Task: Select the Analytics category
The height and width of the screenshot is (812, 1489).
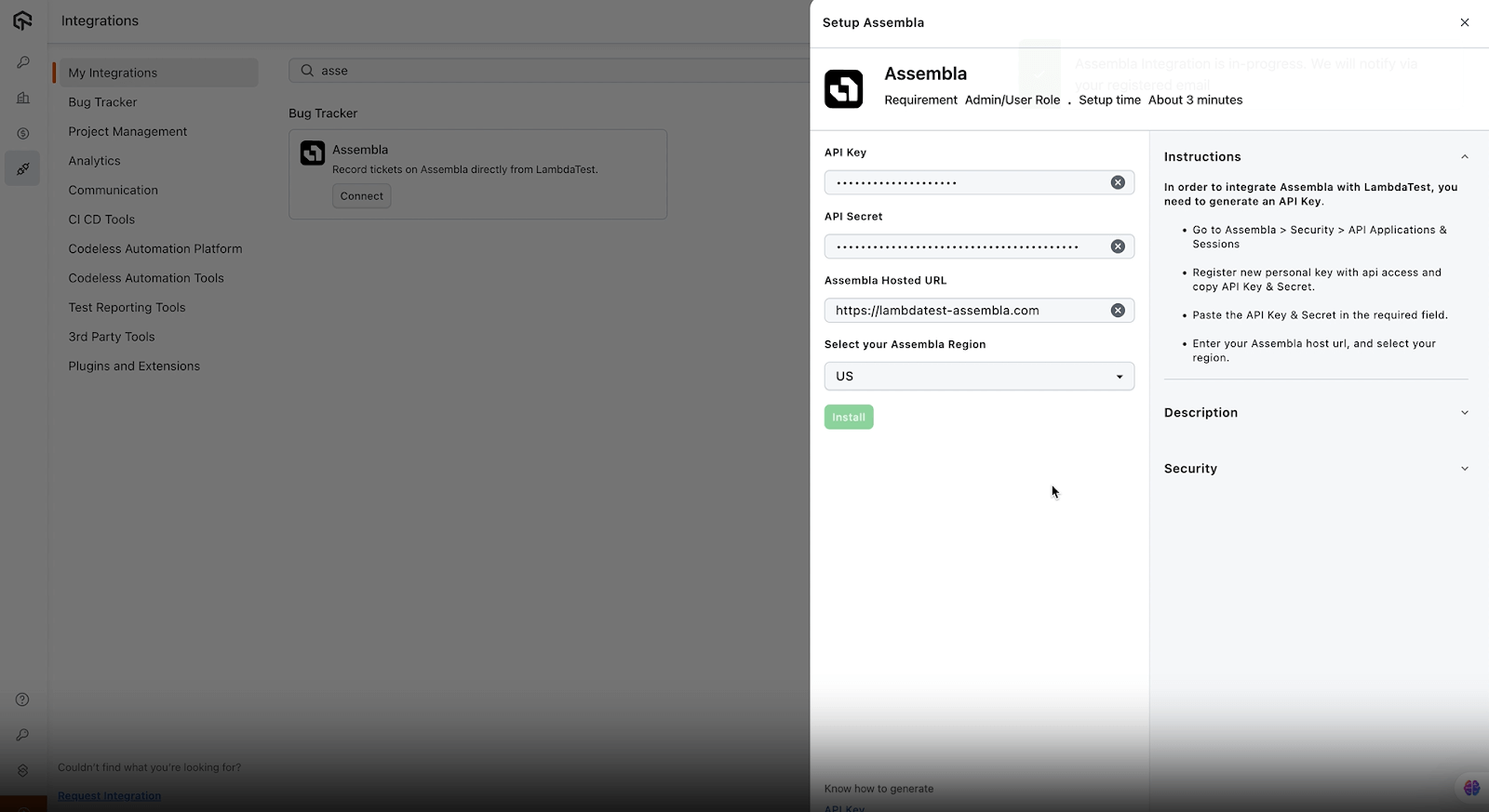Action: pyautogui.click(x=94, y=161)
